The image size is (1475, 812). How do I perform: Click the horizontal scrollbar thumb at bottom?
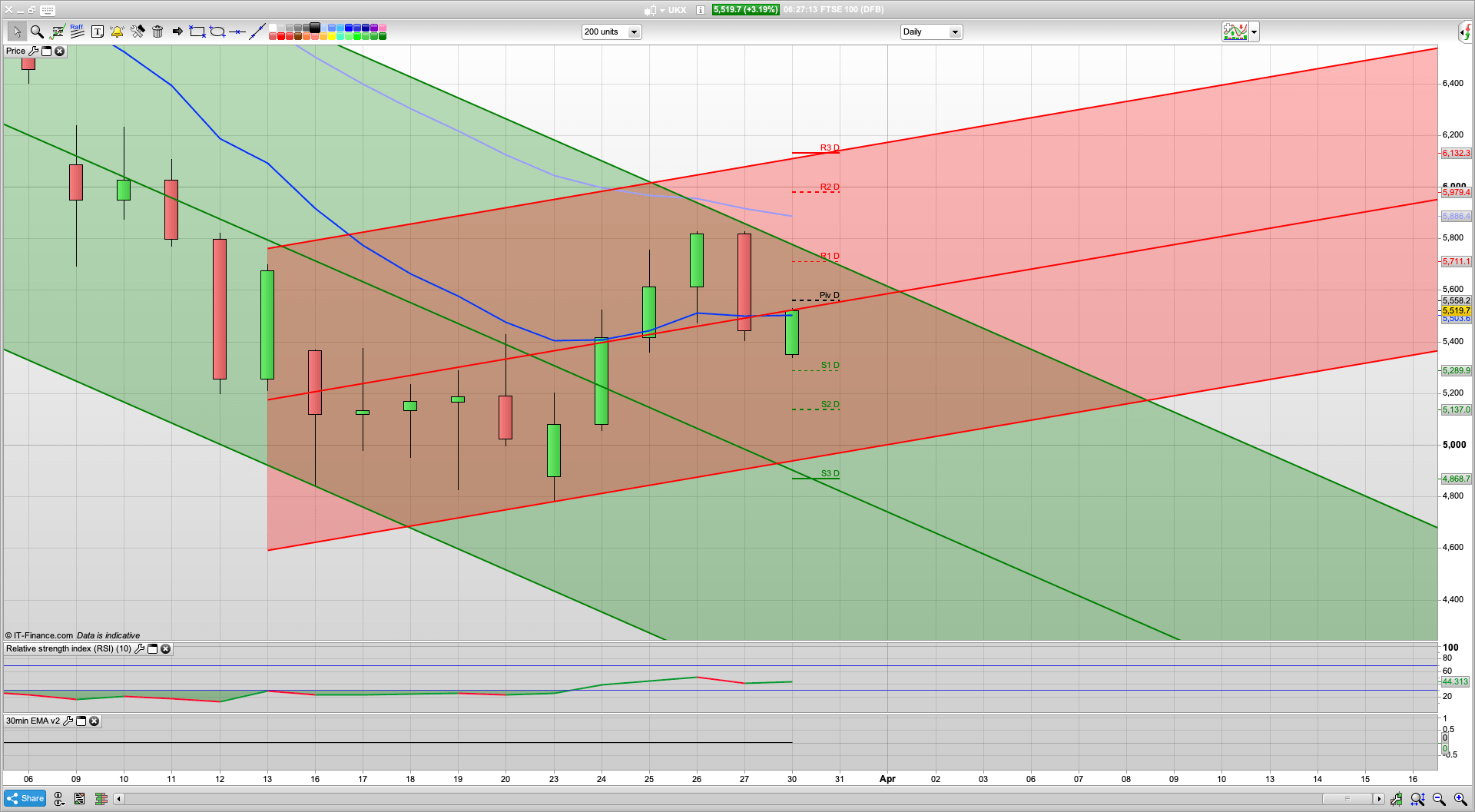(x=1347, y=799)
